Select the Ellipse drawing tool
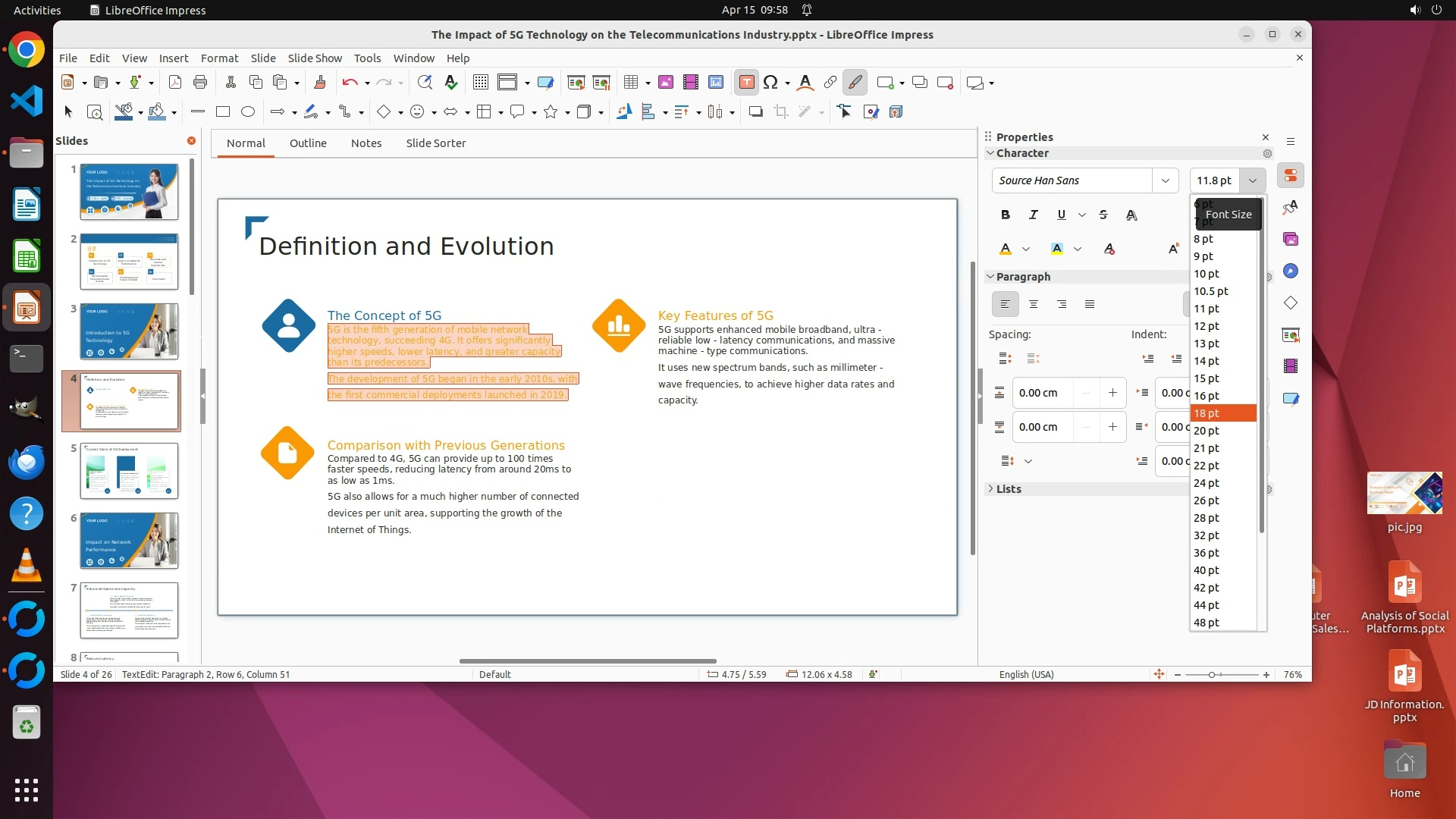The image size is (1456, 819). tap(248, 112)
